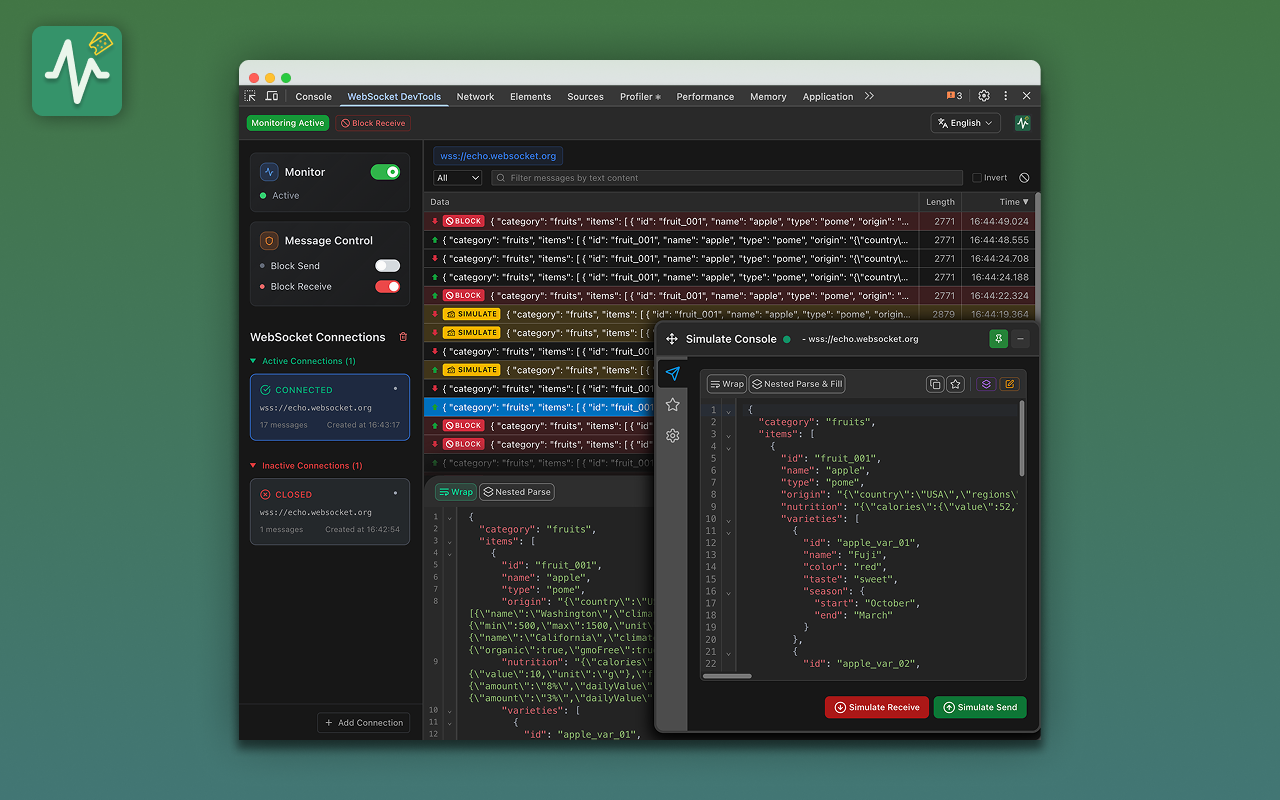This screenshot has height=800, width=1280.
Task: Select the send (paper plane) icon in Simulate Console sidebar
Action: [x=672, y=374]
